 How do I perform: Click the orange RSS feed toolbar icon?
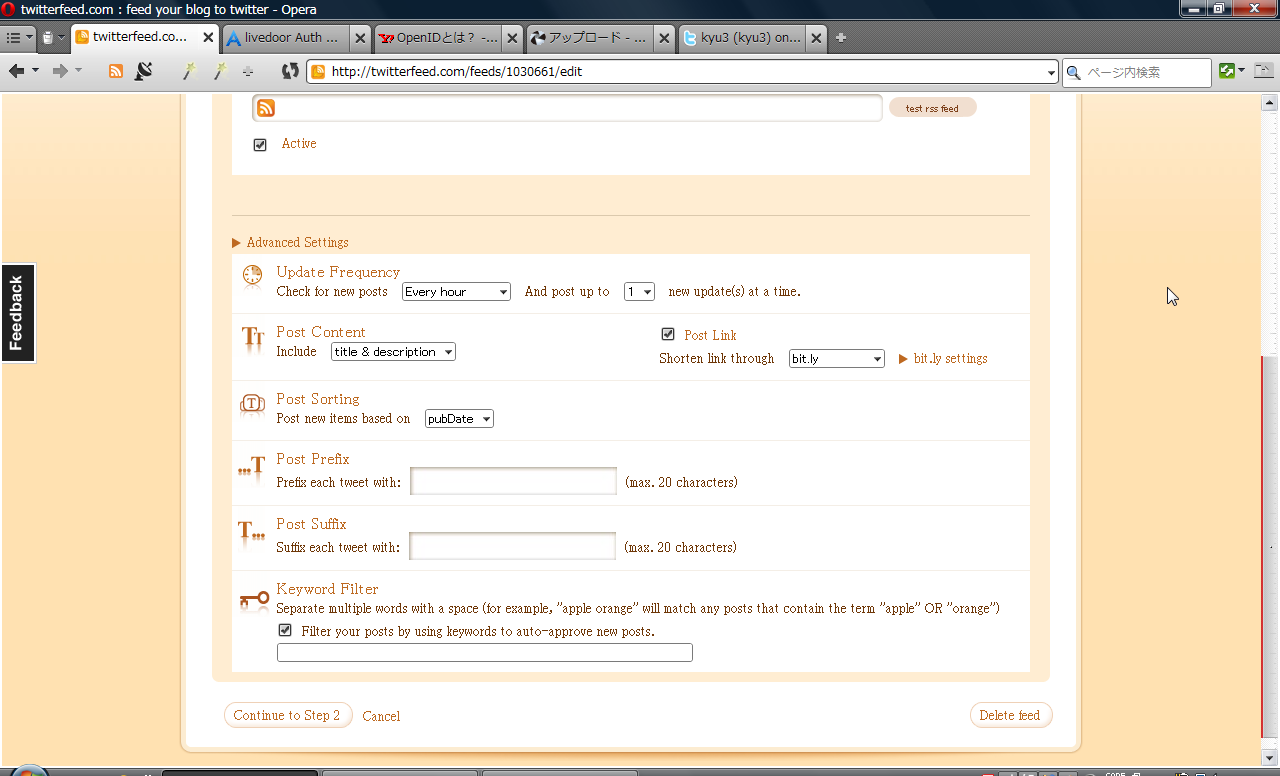point(116,71)
